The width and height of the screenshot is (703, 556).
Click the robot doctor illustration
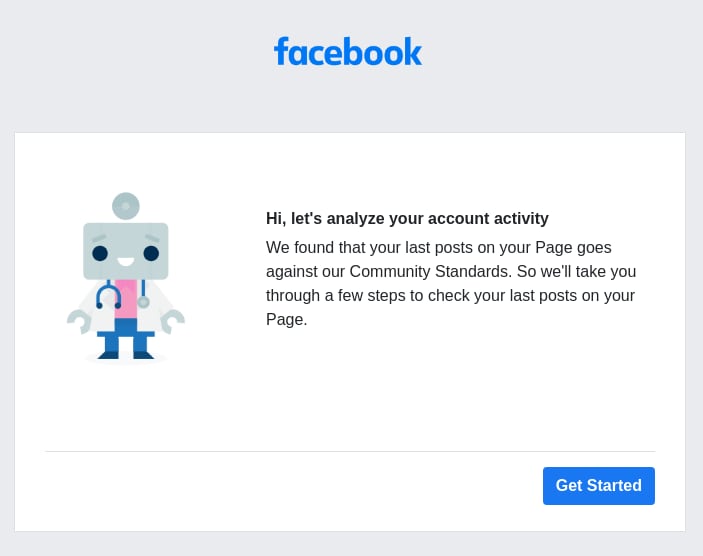point(126,278)
